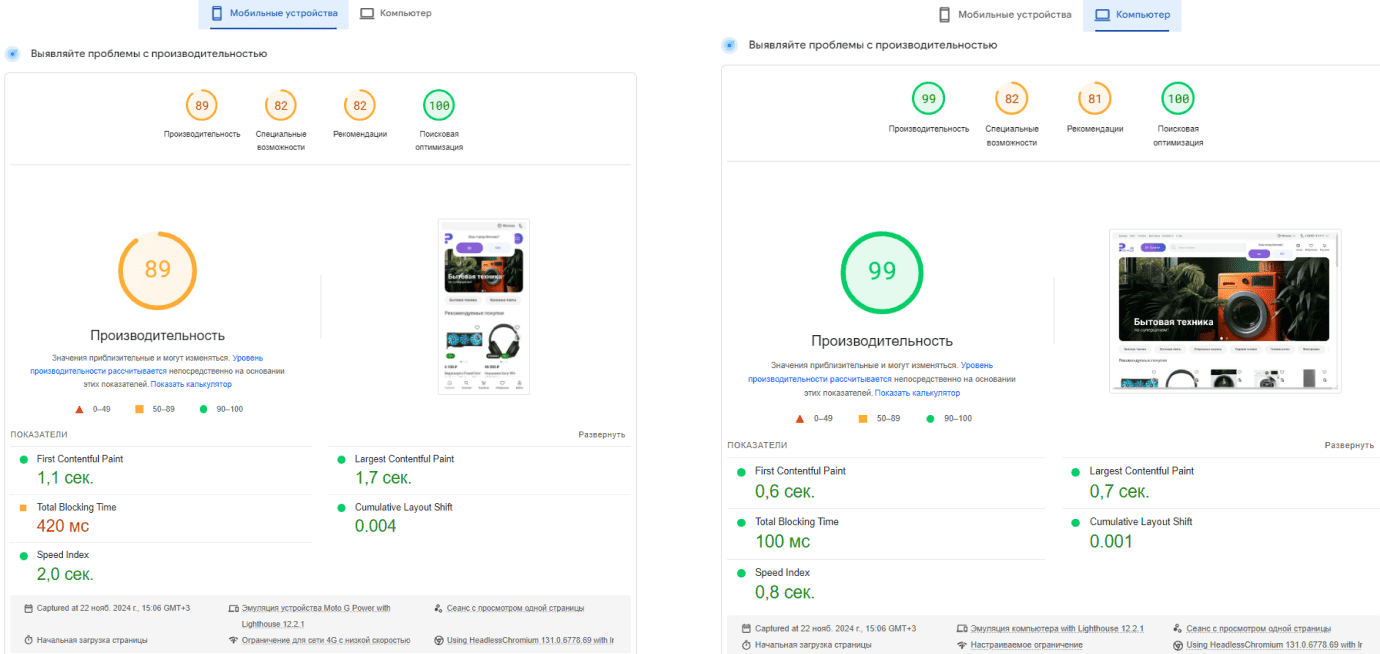Open 'Сеанс с просмотром одной страницы' in the right report
The image size is (1380, 654).
pos(1257,629)
